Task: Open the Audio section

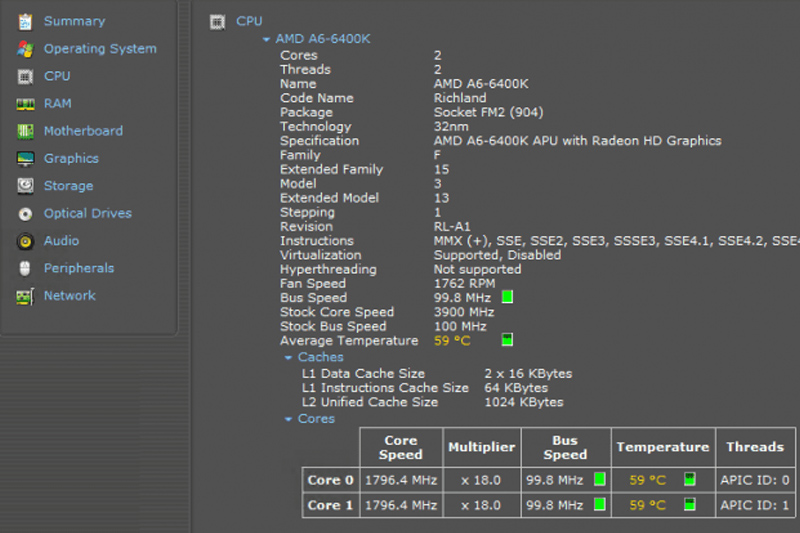Action: click(x=61, y=241)
